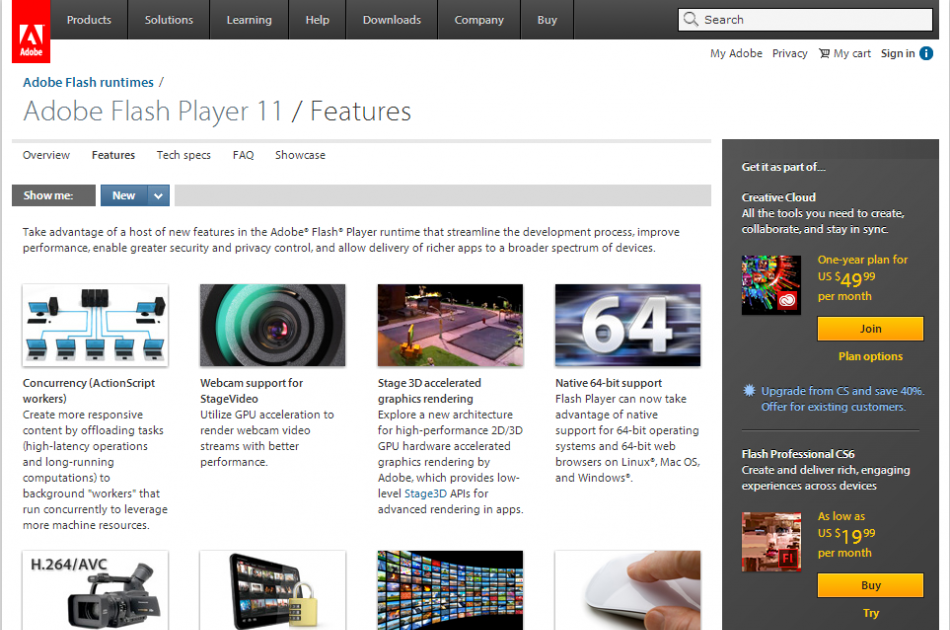Click the Webcam support for StageVideo heading
Viewport: 950px width, 630px height.
[x=251, y=391]
